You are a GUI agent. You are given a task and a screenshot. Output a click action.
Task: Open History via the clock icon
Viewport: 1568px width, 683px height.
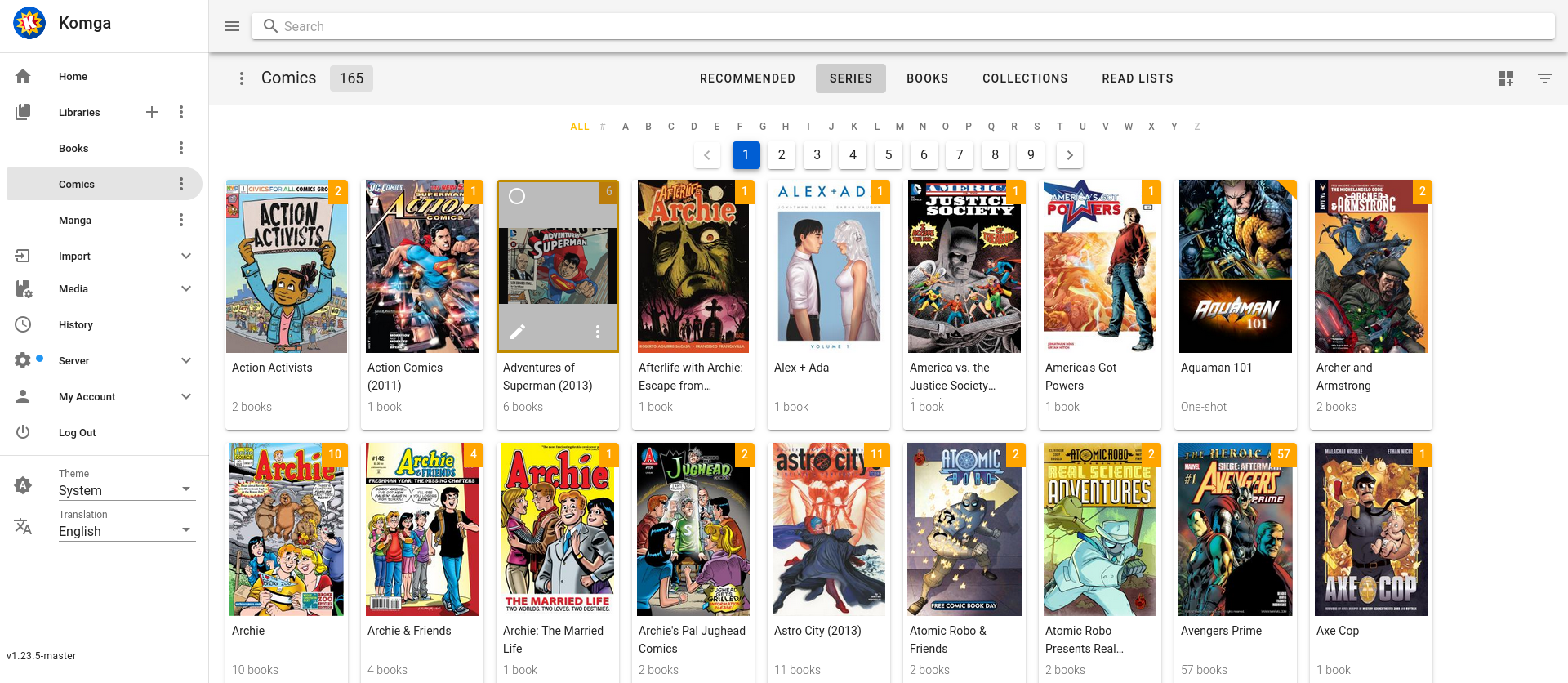pos(23,324)
